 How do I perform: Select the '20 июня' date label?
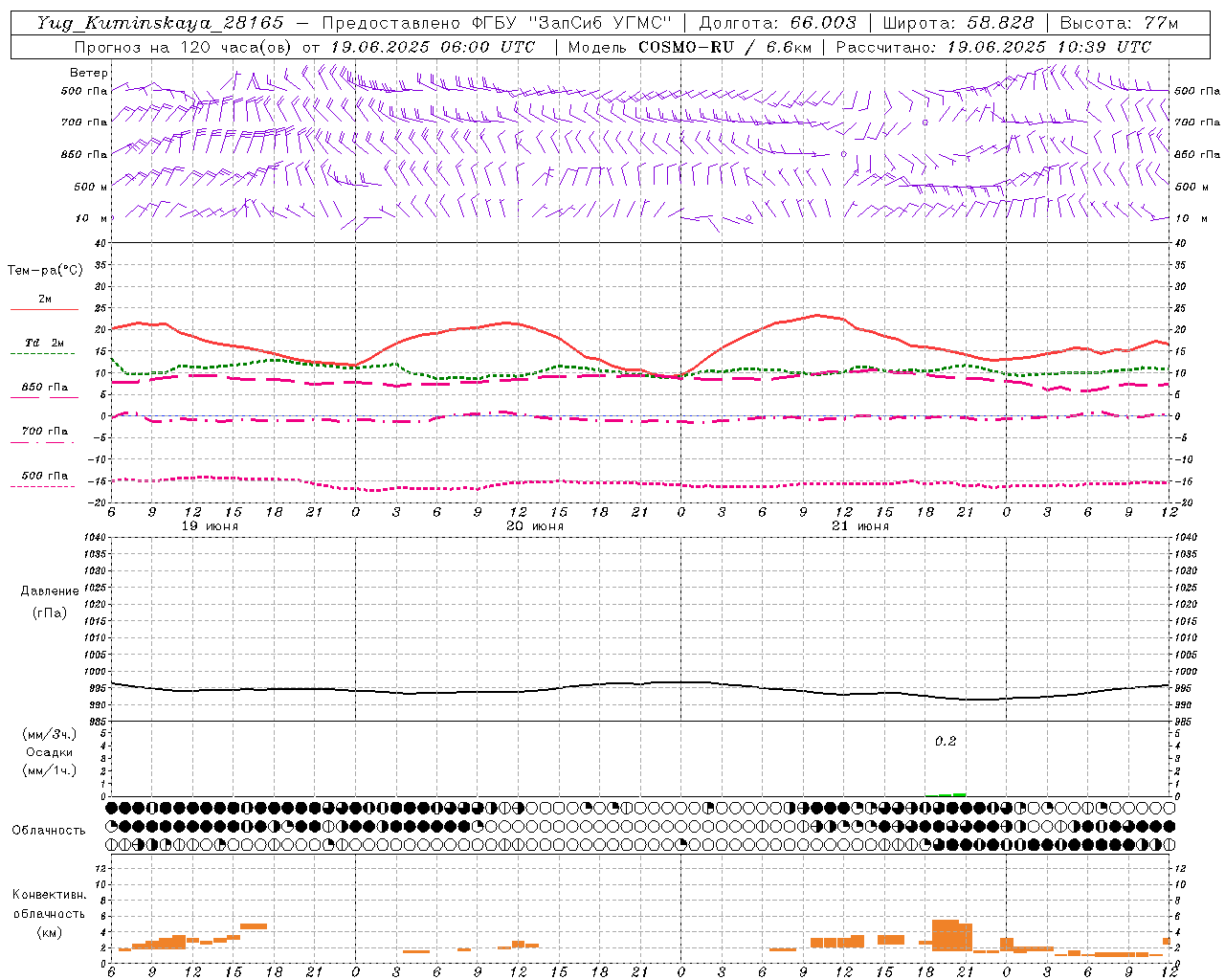coord(535,526)
